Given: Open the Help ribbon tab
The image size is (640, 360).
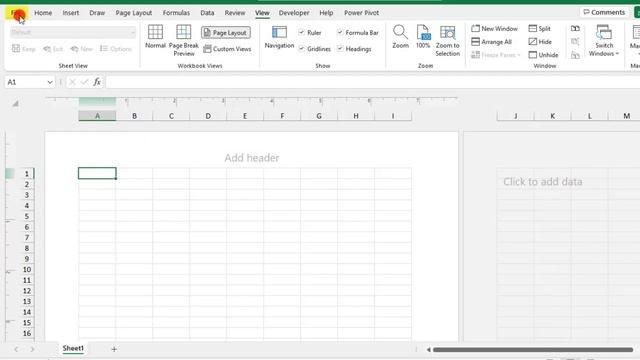Looking at the screenshot, I should pyautogui.click(x=326, y=13).
